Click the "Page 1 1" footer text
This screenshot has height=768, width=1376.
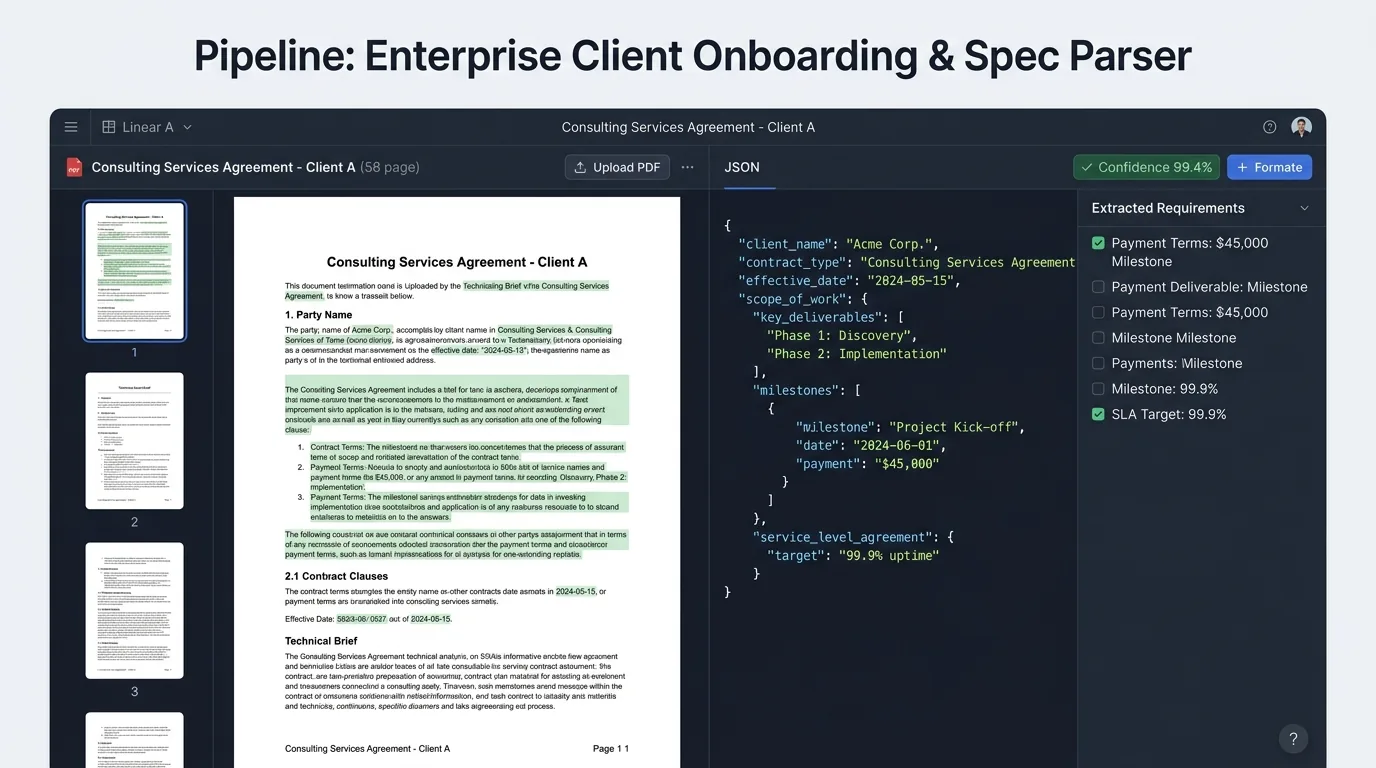611,748
